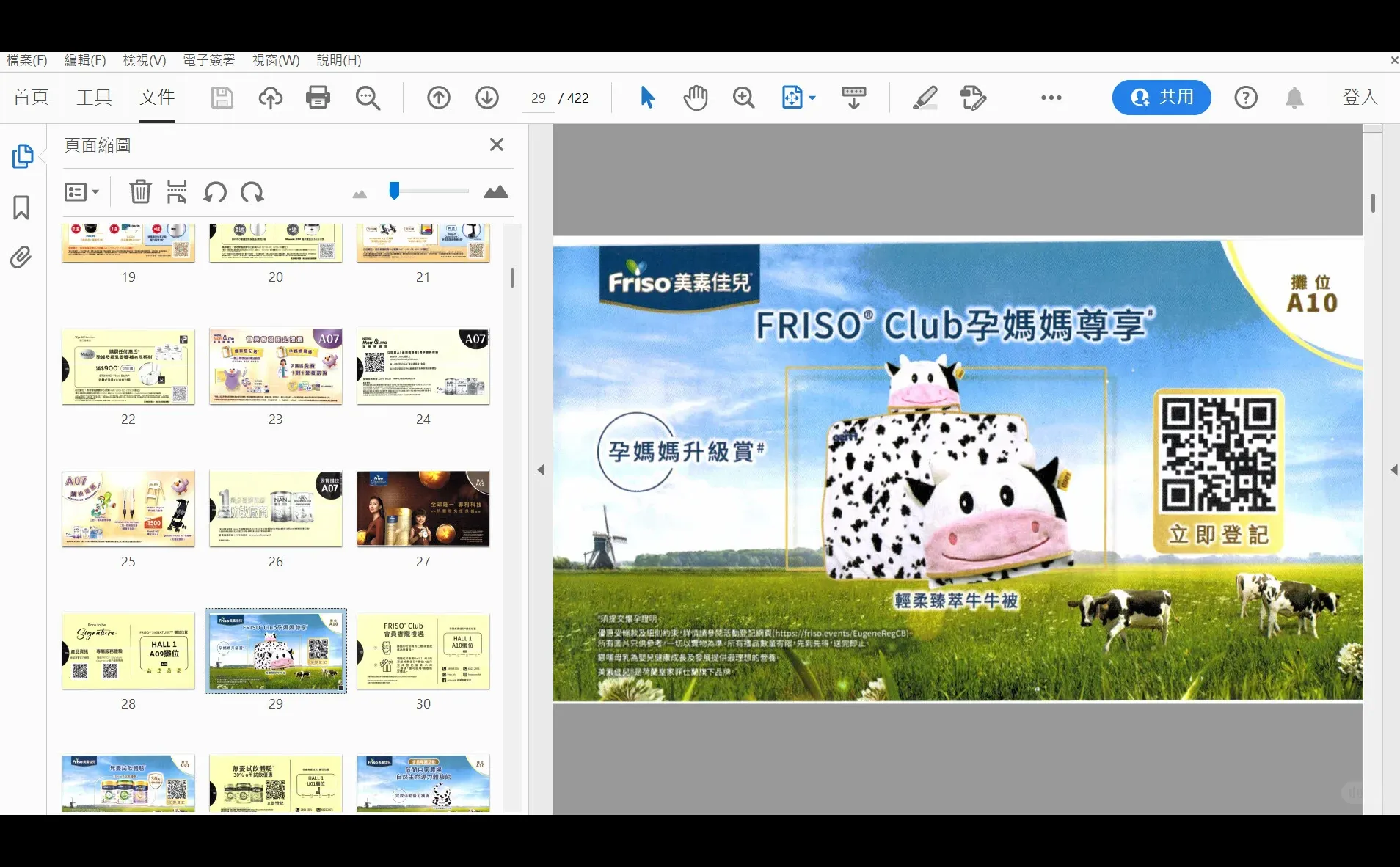Open the more tools ellipsis menu

click(x=1051, y=98)
